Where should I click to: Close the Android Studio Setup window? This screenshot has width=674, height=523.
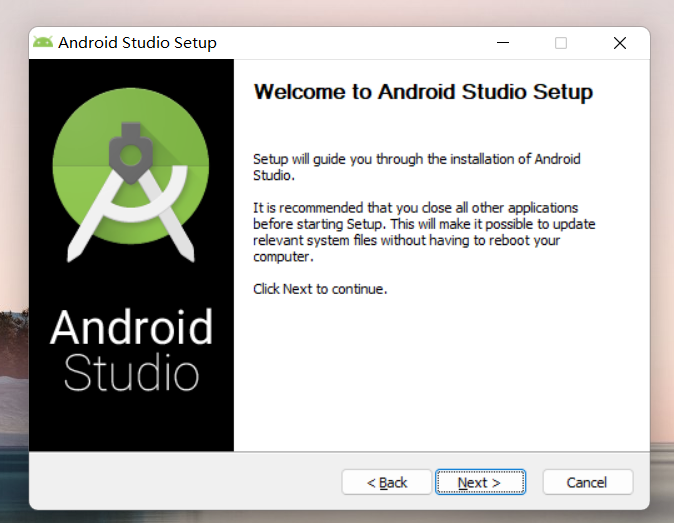620,43
